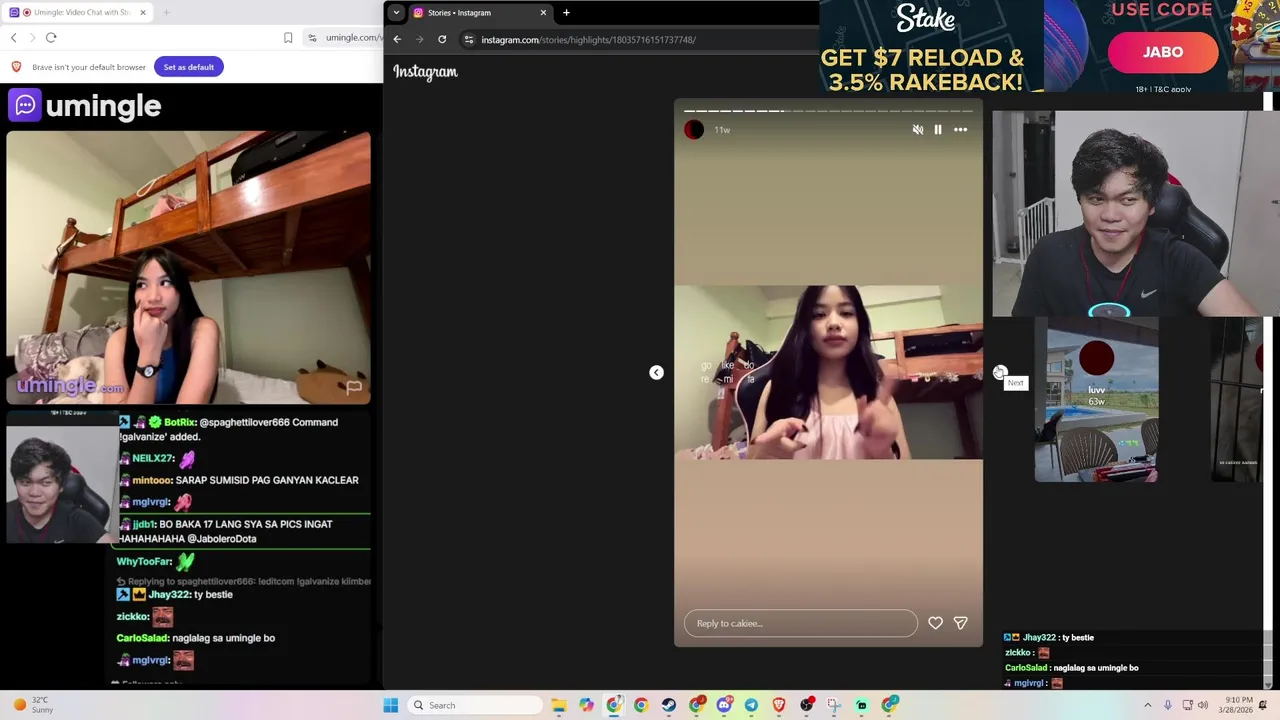This screenshot has width=1280, height=720.
Task: Open a new tab in the Instagram window
Action: pos(566,13)
